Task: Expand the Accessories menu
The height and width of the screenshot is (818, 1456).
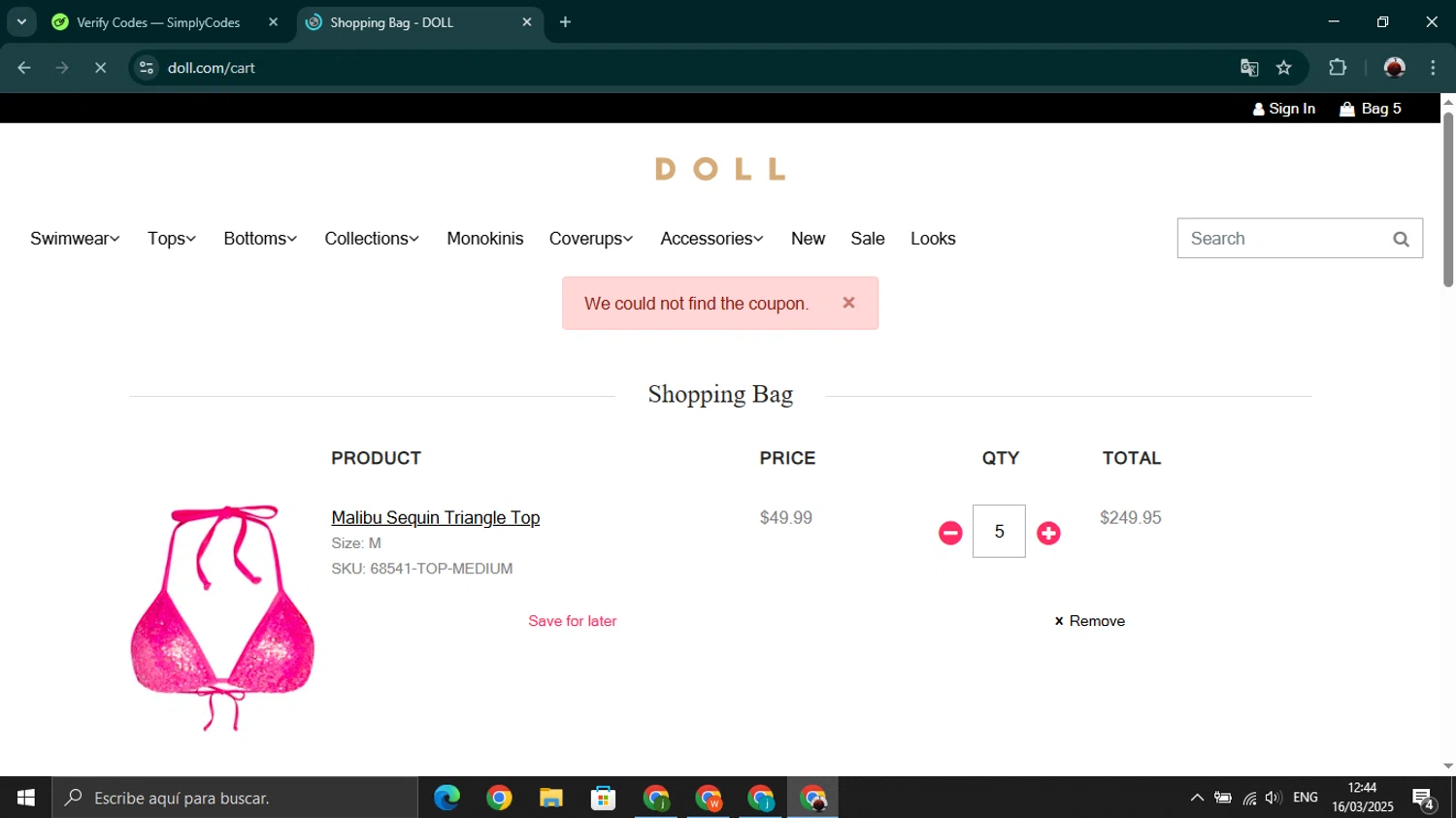Action: (711, 239)
